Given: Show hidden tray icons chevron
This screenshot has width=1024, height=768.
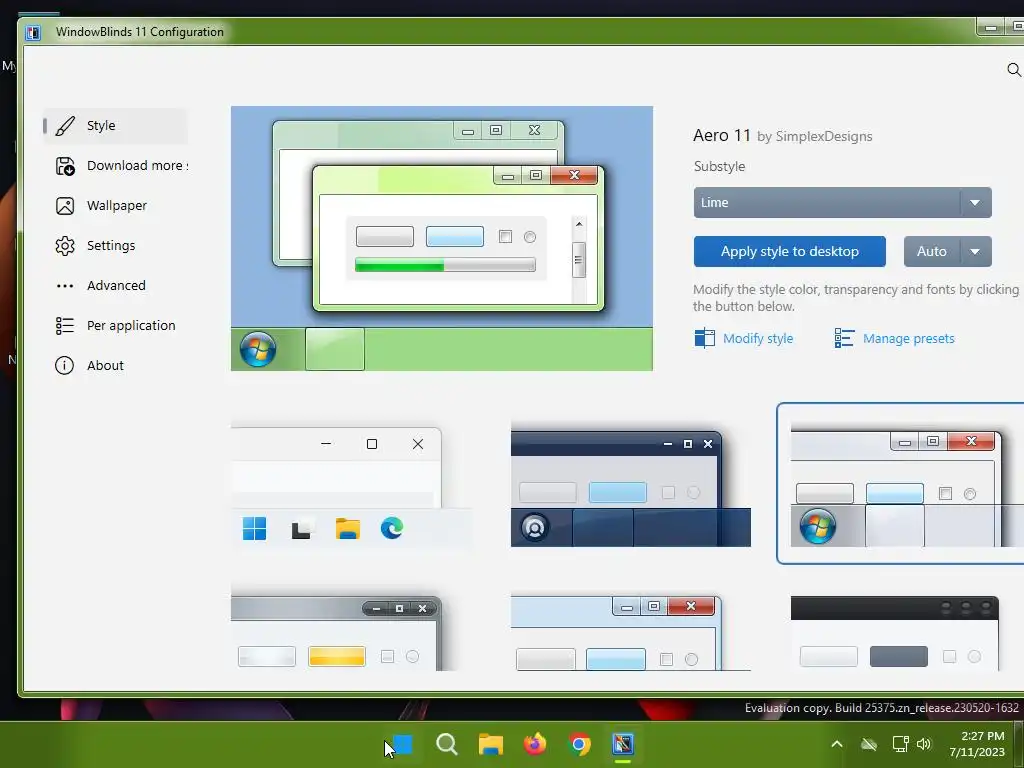Looking at the screenshot, I should 837,744.
